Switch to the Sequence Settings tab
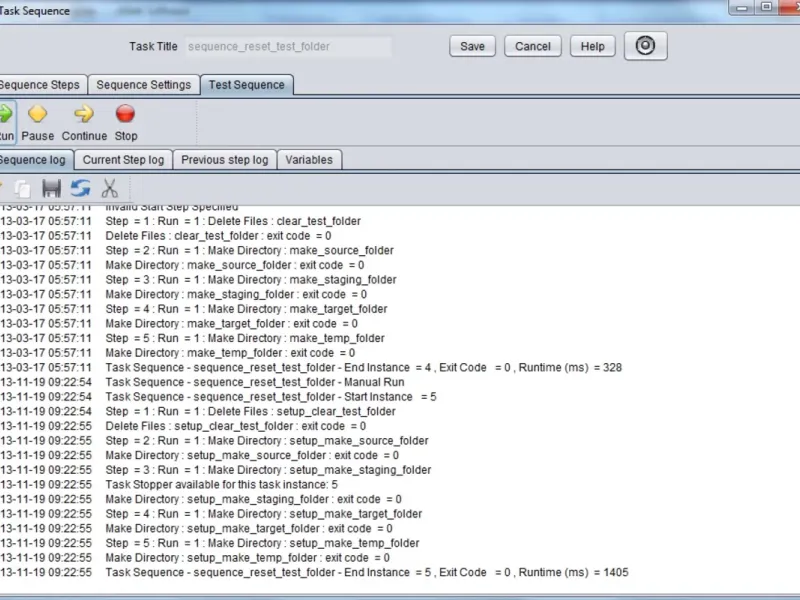800x600 pixels. tap(143, 85)
